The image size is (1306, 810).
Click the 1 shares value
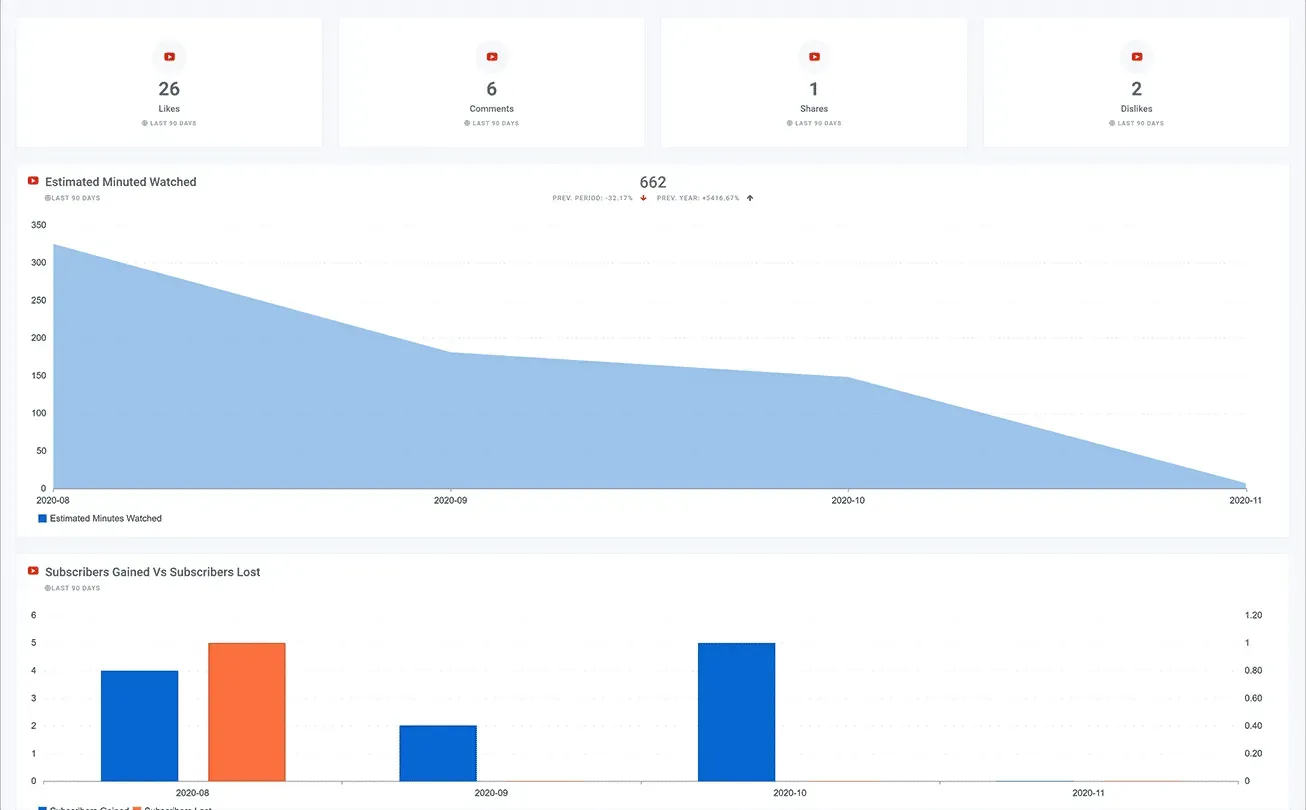814,89
